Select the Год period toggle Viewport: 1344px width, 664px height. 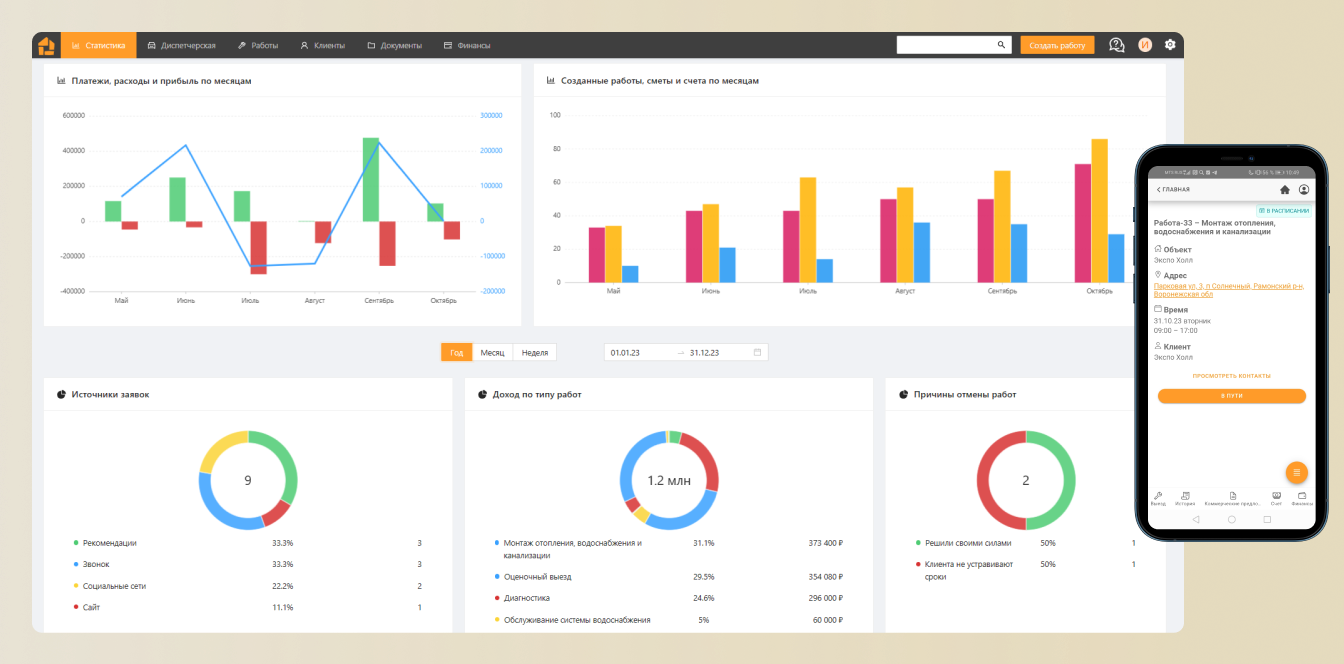457,352
